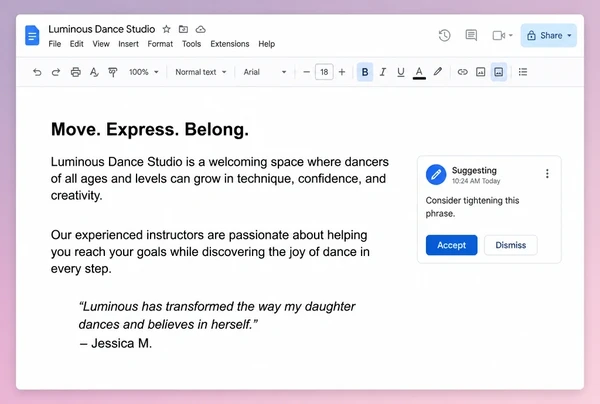The image size is (600, 404).
Task: Click the Consider tightening this phrase text
Action: pyautogui.click(x=472, y=207)
